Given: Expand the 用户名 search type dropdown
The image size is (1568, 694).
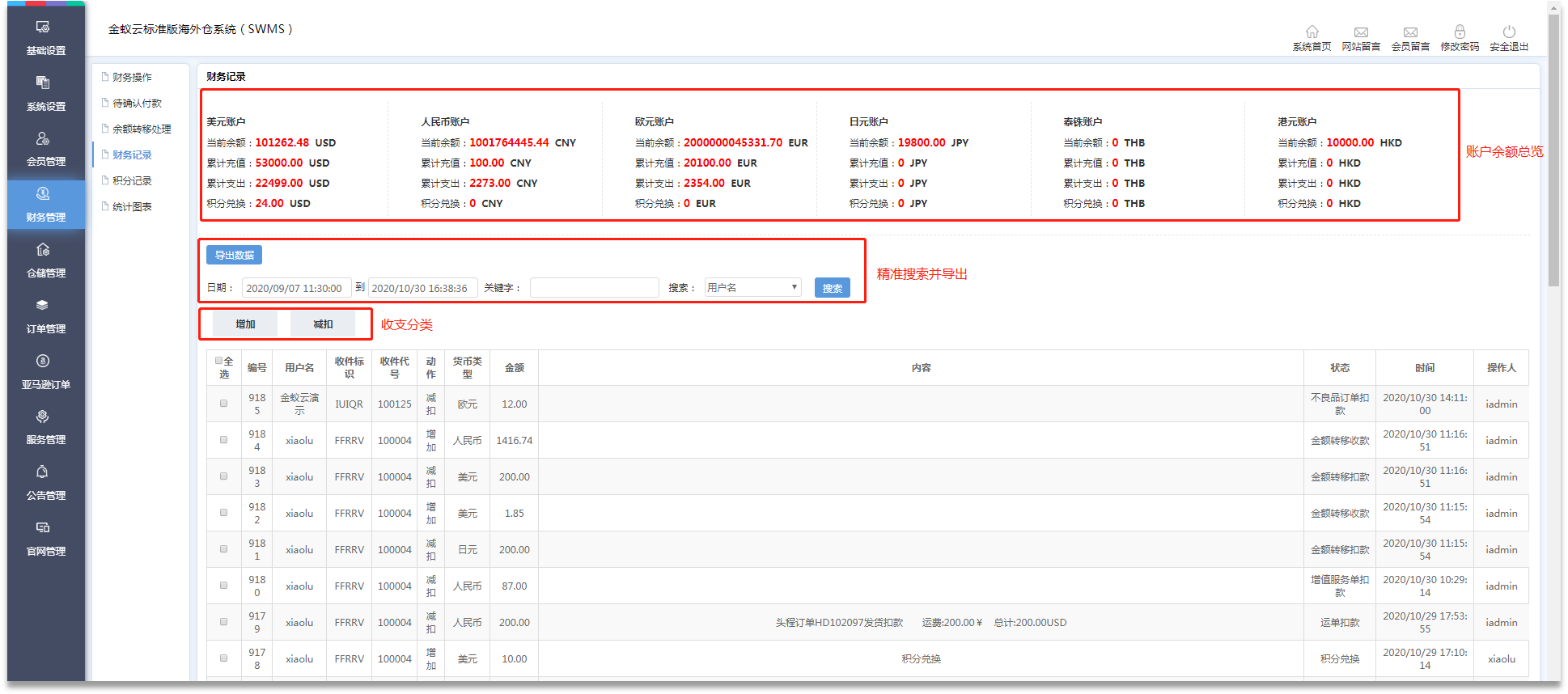Looking at the screenshot, I should click(x=752, y=287).
